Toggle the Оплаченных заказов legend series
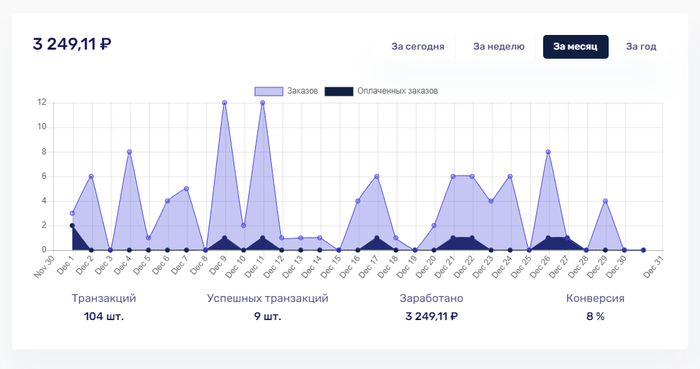This screenshot has height=369, width=700. tap(381, 91)
